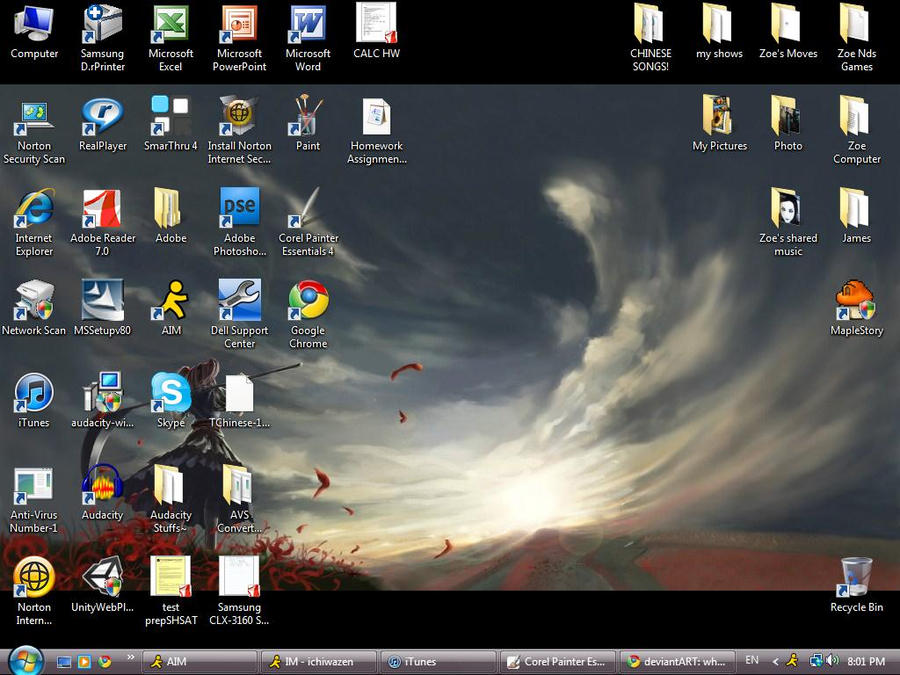Select the Microsoft Excel shortcut
The height and width of the screenshot is (675, 900).
click(170, 37)
